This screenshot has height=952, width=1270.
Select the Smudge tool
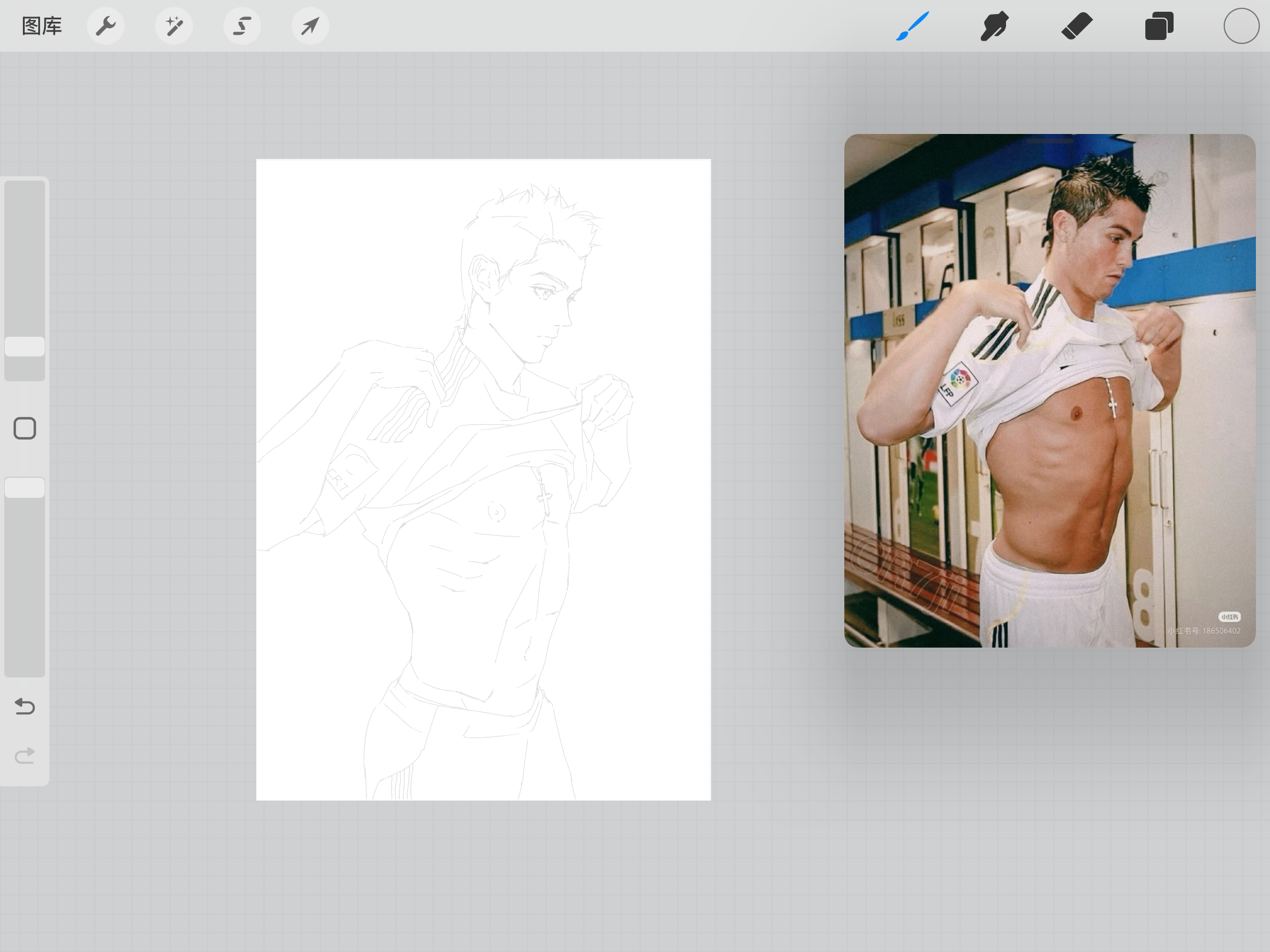[x=995, y=26]
